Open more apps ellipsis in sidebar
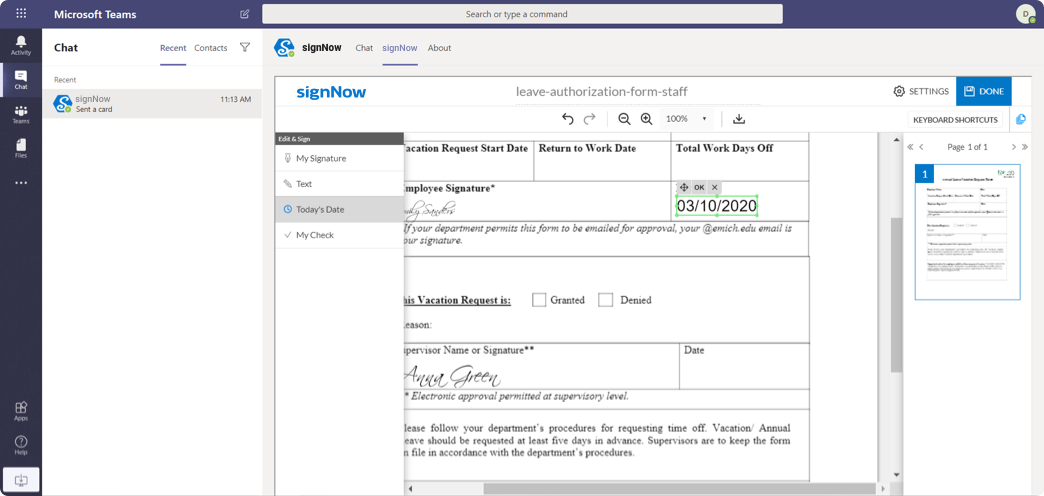The width and height of the screenshot is (1044, 496). [21, 183]
